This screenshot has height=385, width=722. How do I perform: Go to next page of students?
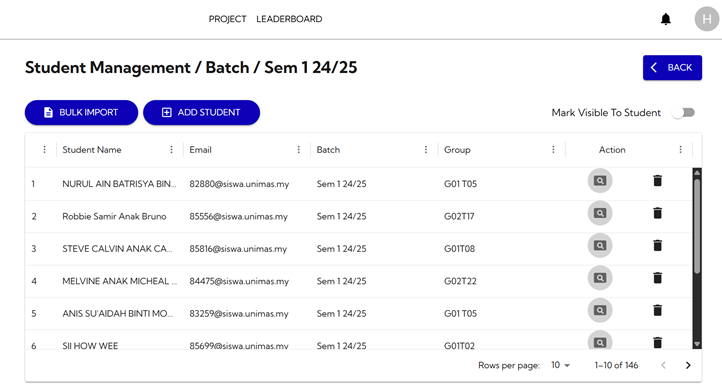click(688, 365)
